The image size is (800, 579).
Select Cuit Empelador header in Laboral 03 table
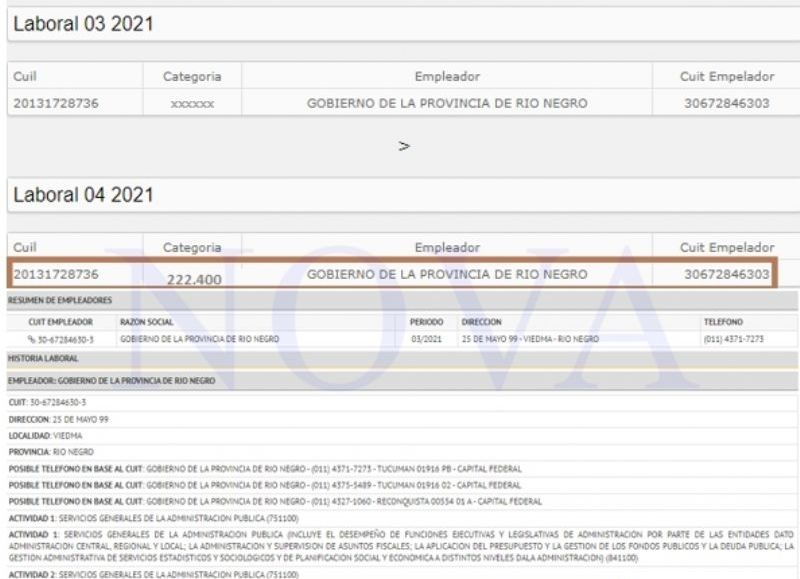pos(727,77)
